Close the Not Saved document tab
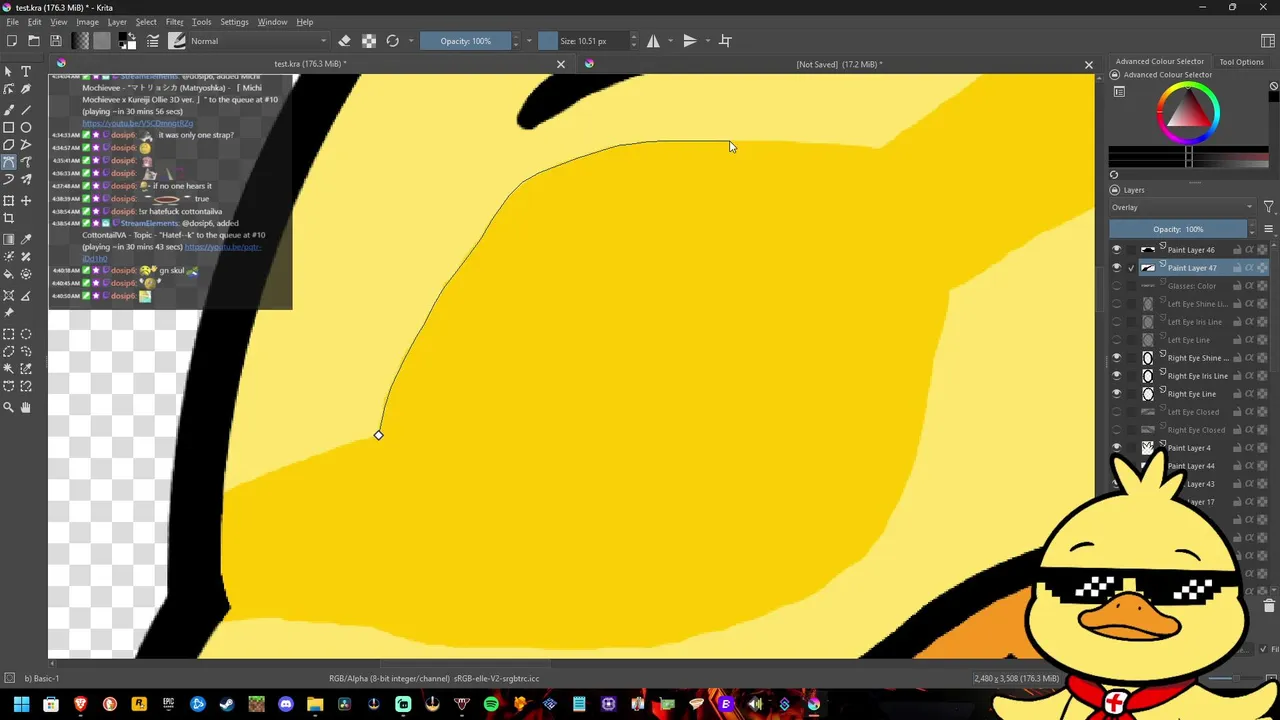The height and width of the screenshot is (720, 1280). pyautogui.click(x=1089, y=64)
